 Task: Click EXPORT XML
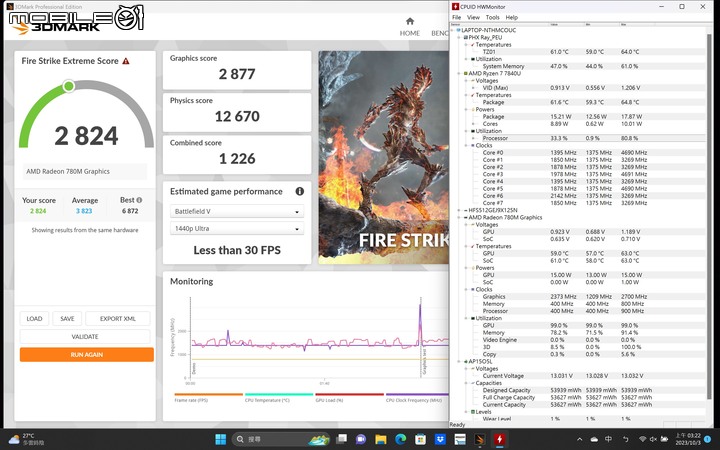coord(118,318)
